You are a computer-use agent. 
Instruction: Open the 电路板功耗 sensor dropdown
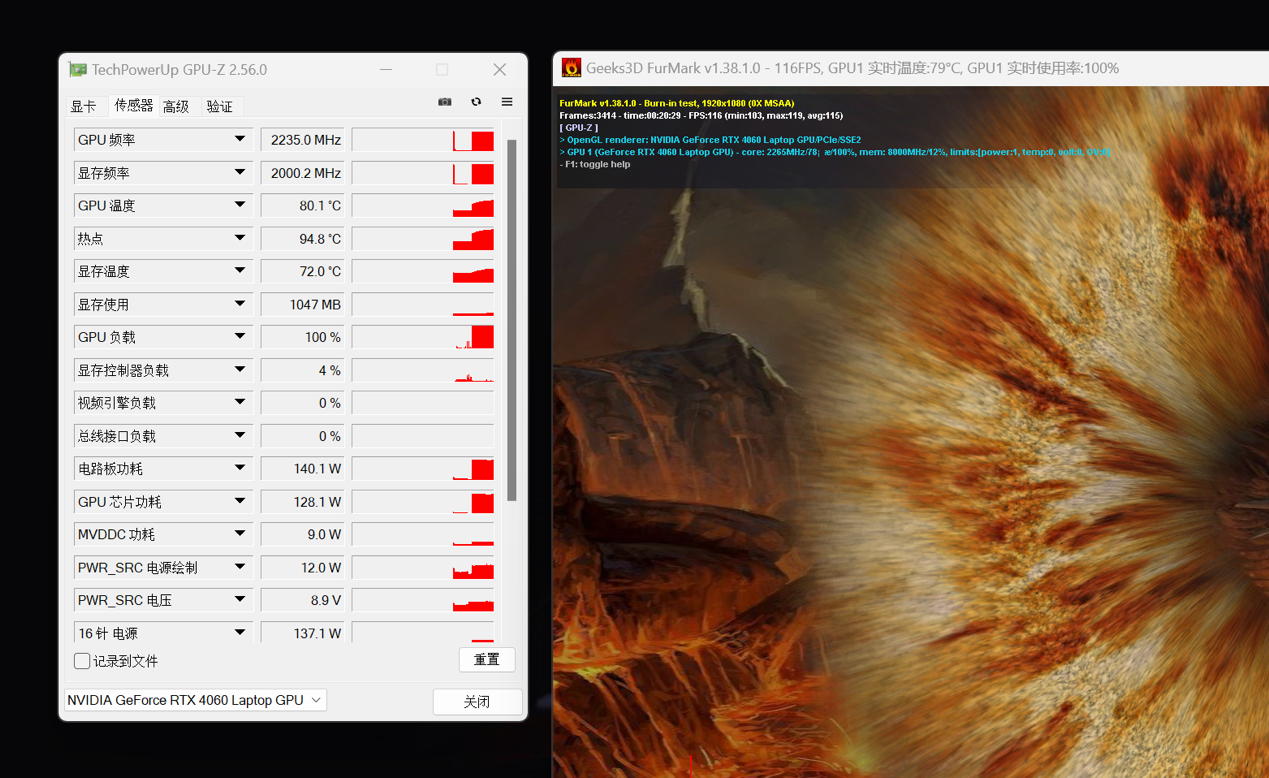click(240, 469)
